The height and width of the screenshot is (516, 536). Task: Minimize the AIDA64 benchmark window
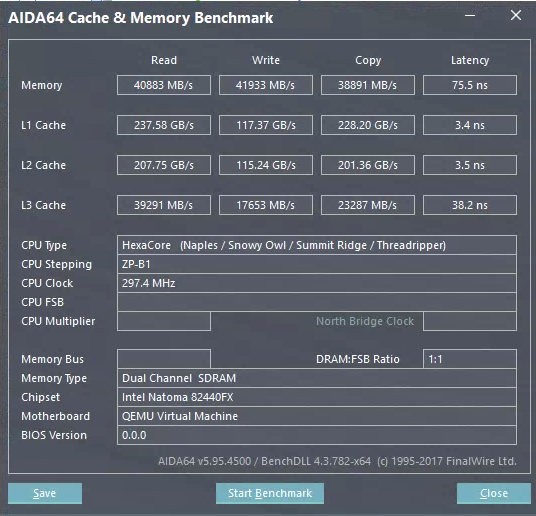click(470, 16)
